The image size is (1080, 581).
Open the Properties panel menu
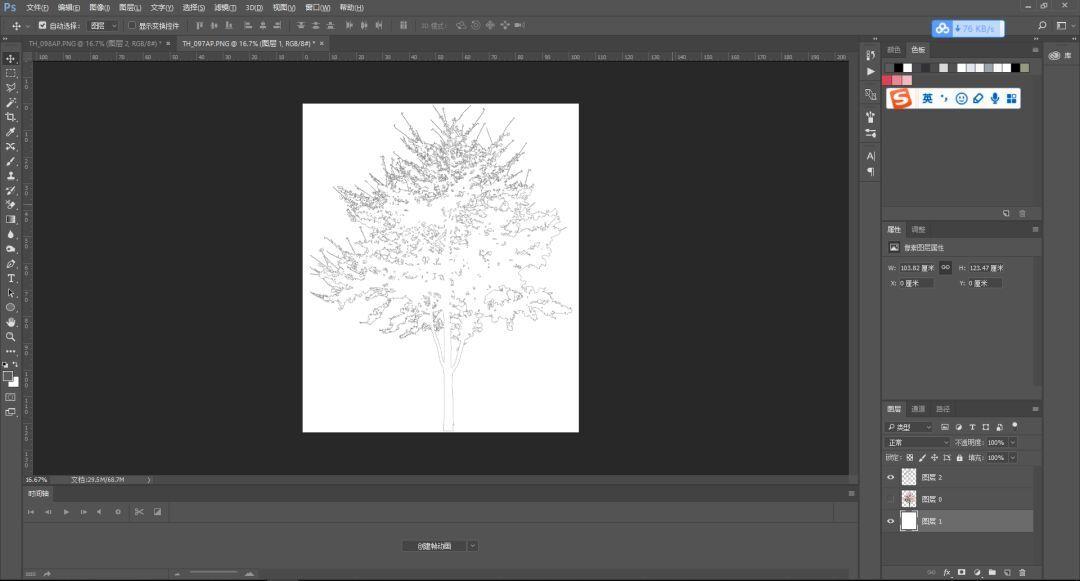pos(1035,229)
